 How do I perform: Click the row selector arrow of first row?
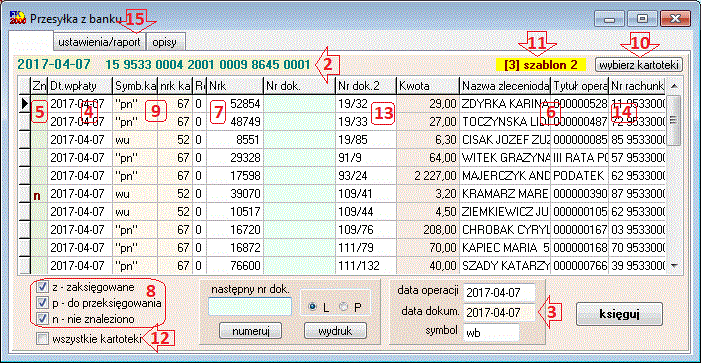point(24,103)
